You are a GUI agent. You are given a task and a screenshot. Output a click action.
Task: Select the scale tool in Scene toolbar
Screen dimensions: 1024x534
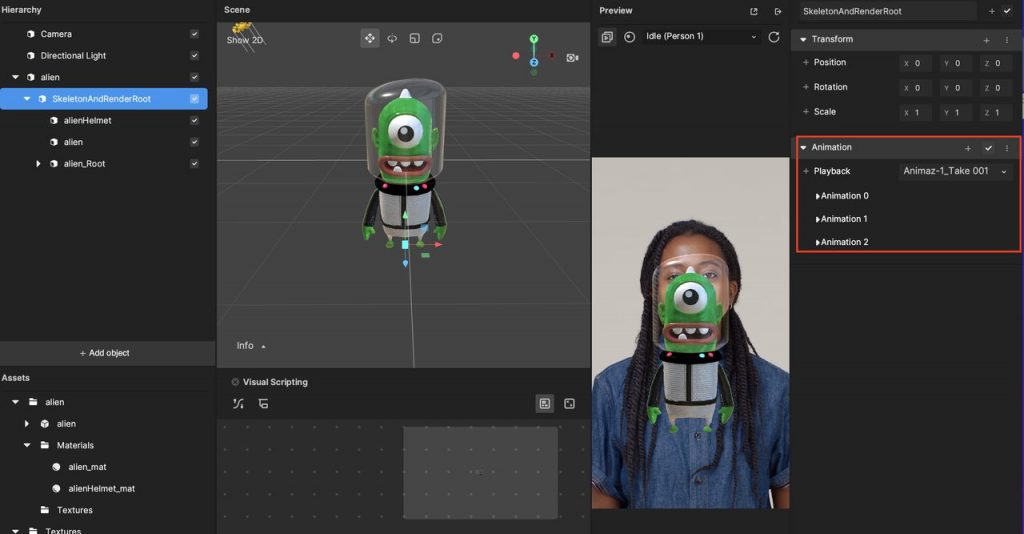point(415,39)
